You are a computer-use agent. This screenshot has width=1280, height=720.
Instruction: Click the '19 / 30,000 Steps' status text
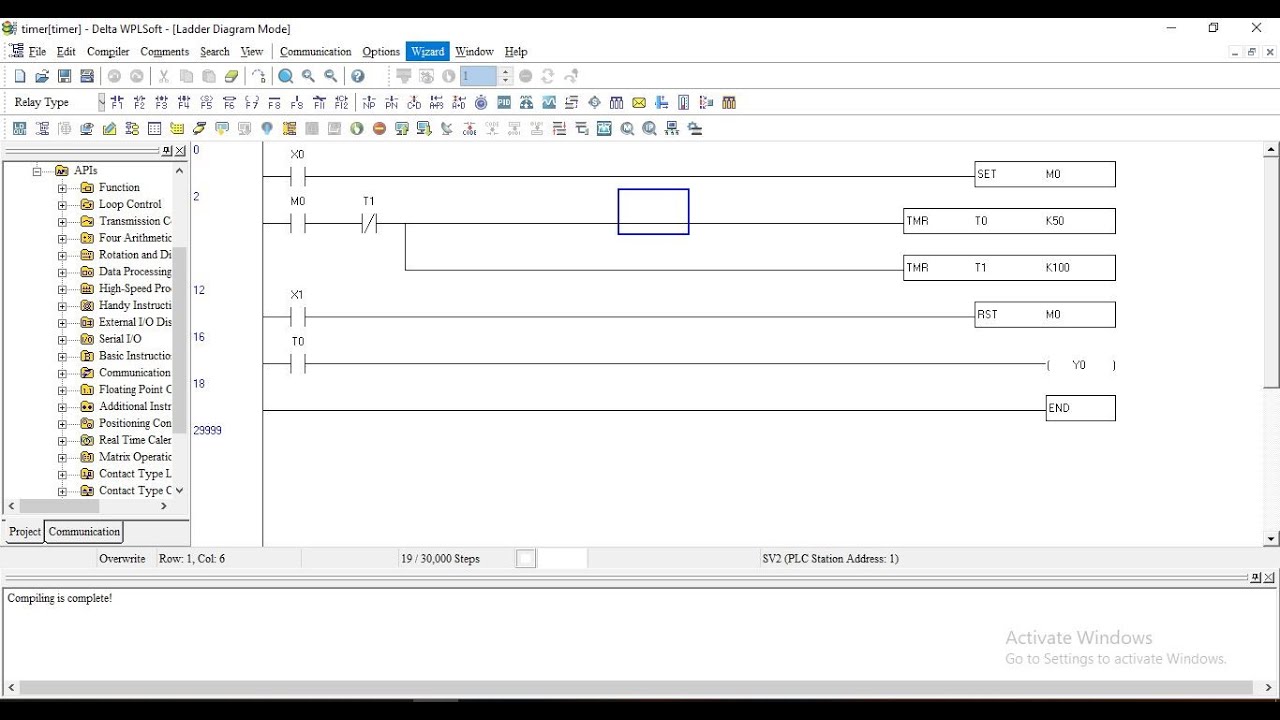441,559
